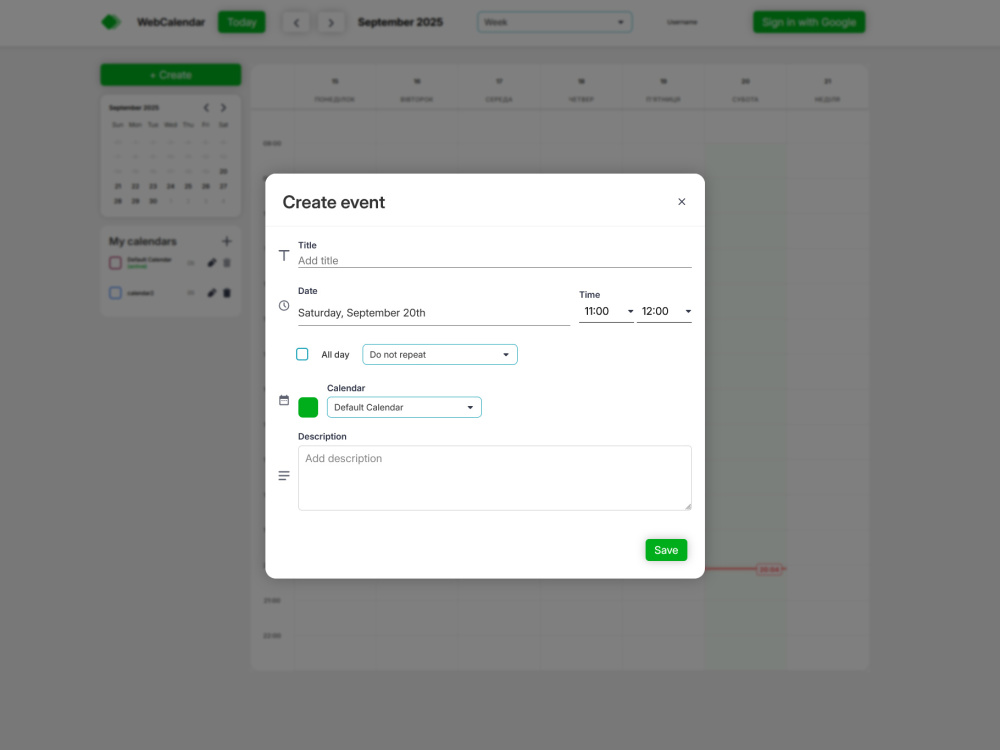
Task: Select day 30 in mini calendar
Action: point(152,201)
